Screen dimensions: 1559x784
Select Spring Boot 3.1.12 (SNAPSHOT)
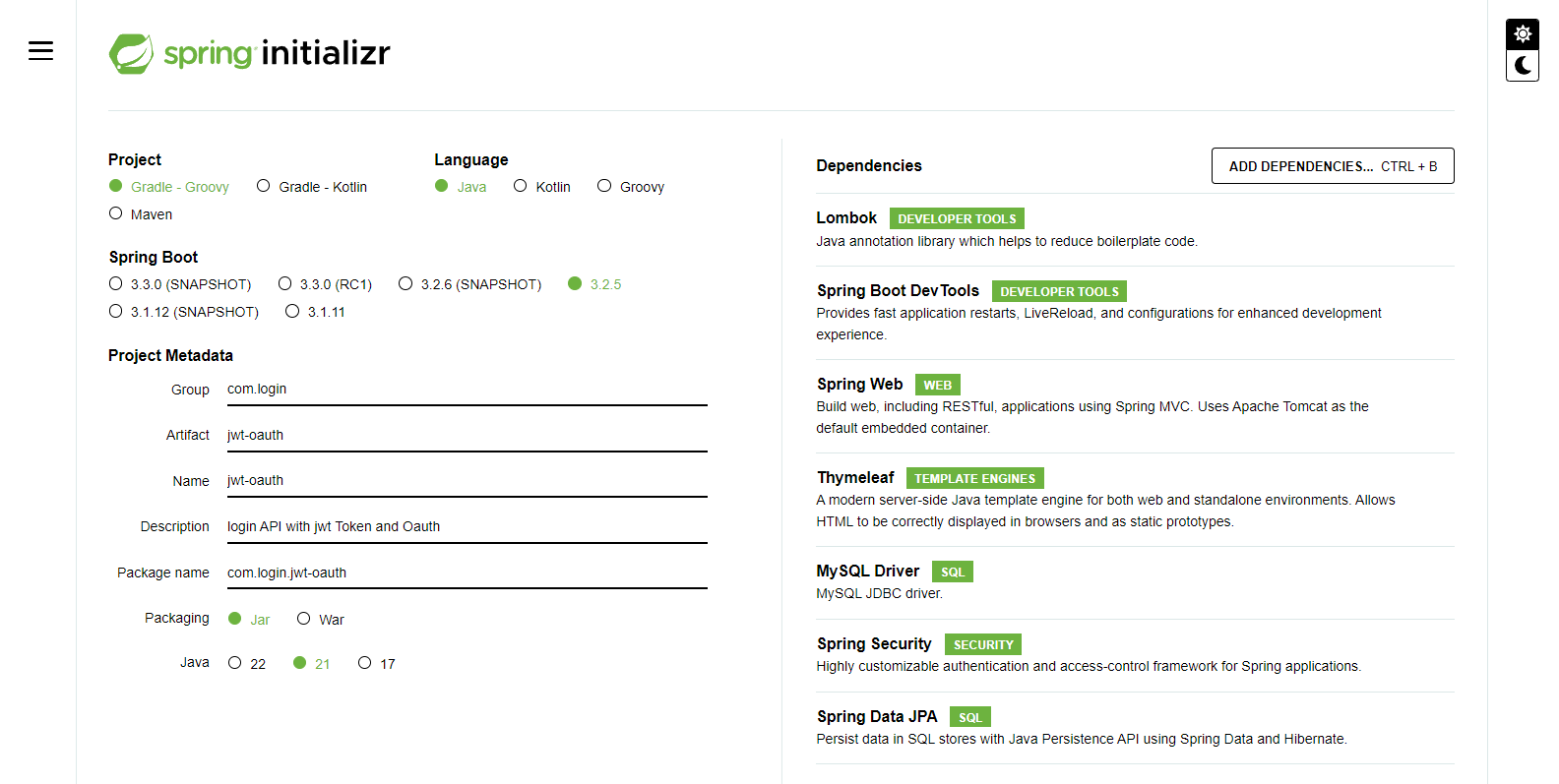point(184,312)
